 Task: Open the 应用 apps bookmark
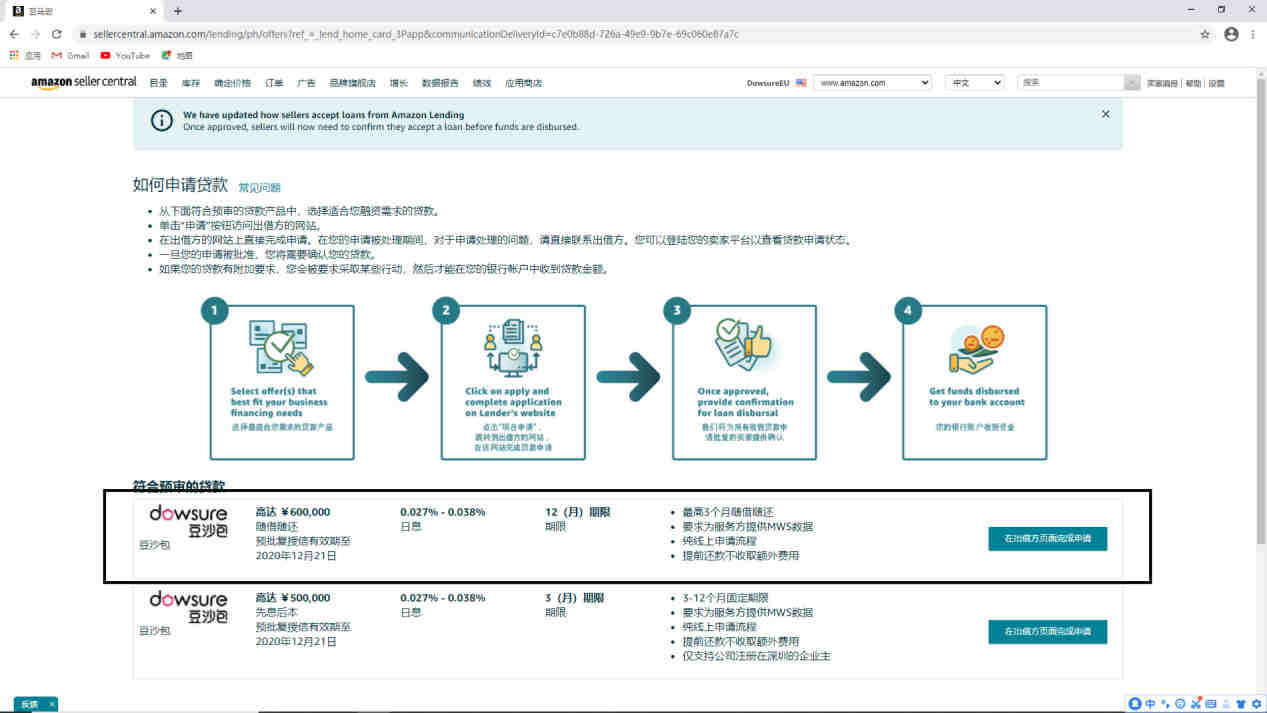coord(26,55)
